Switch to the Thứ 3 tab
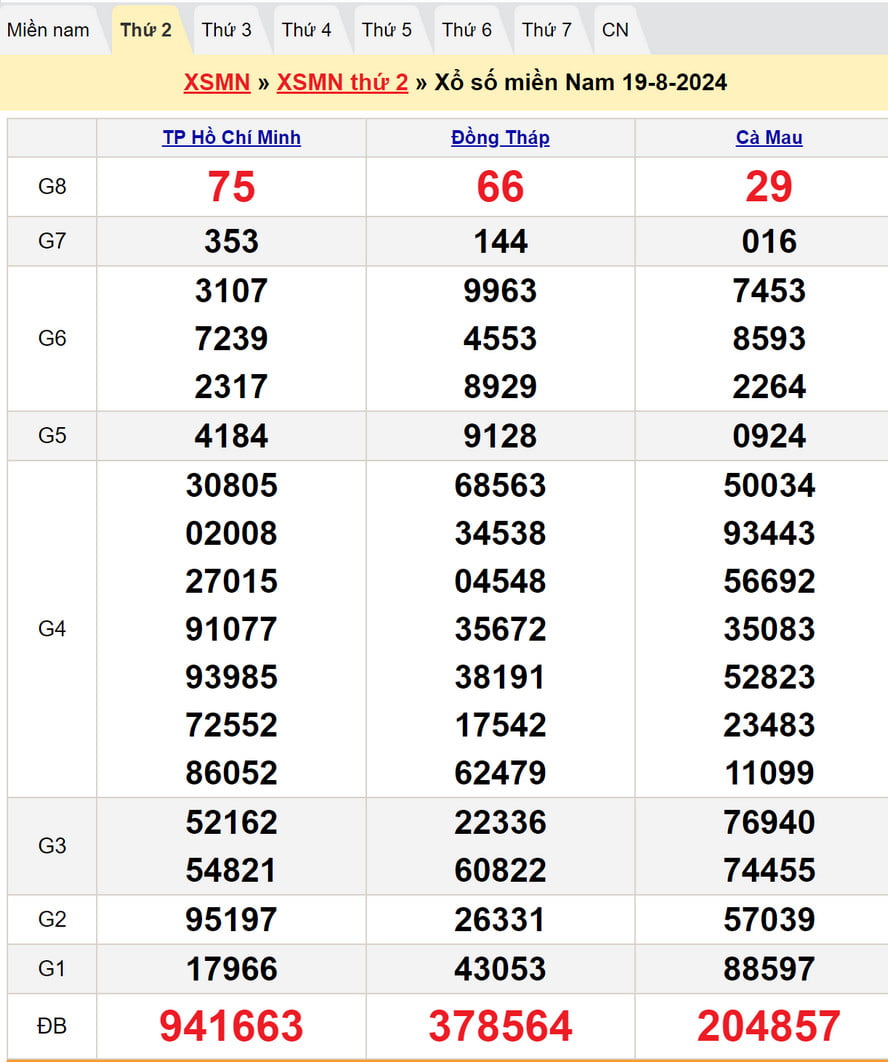 [x=227, y=30]
